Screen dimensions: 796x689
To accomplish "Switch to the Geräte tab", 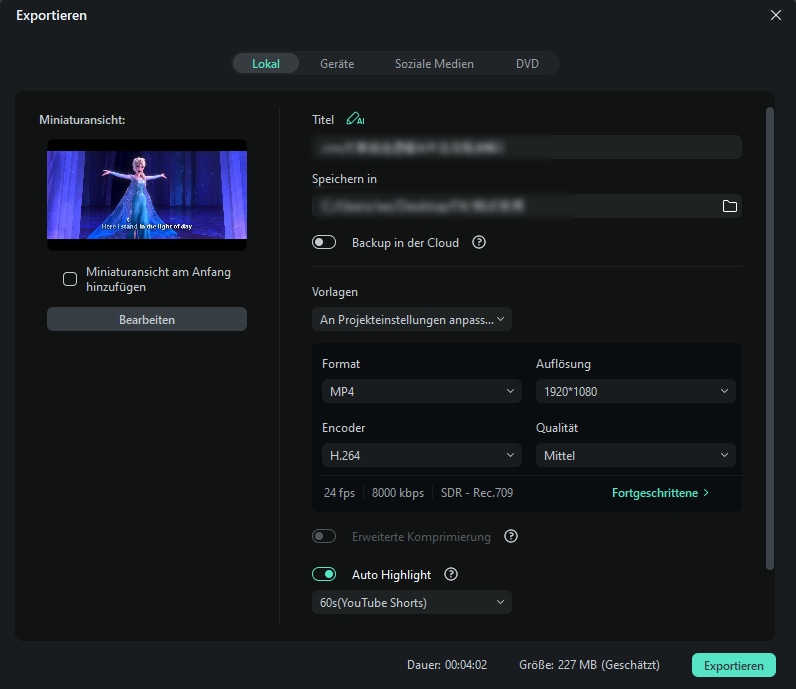I will click(337, 63).
